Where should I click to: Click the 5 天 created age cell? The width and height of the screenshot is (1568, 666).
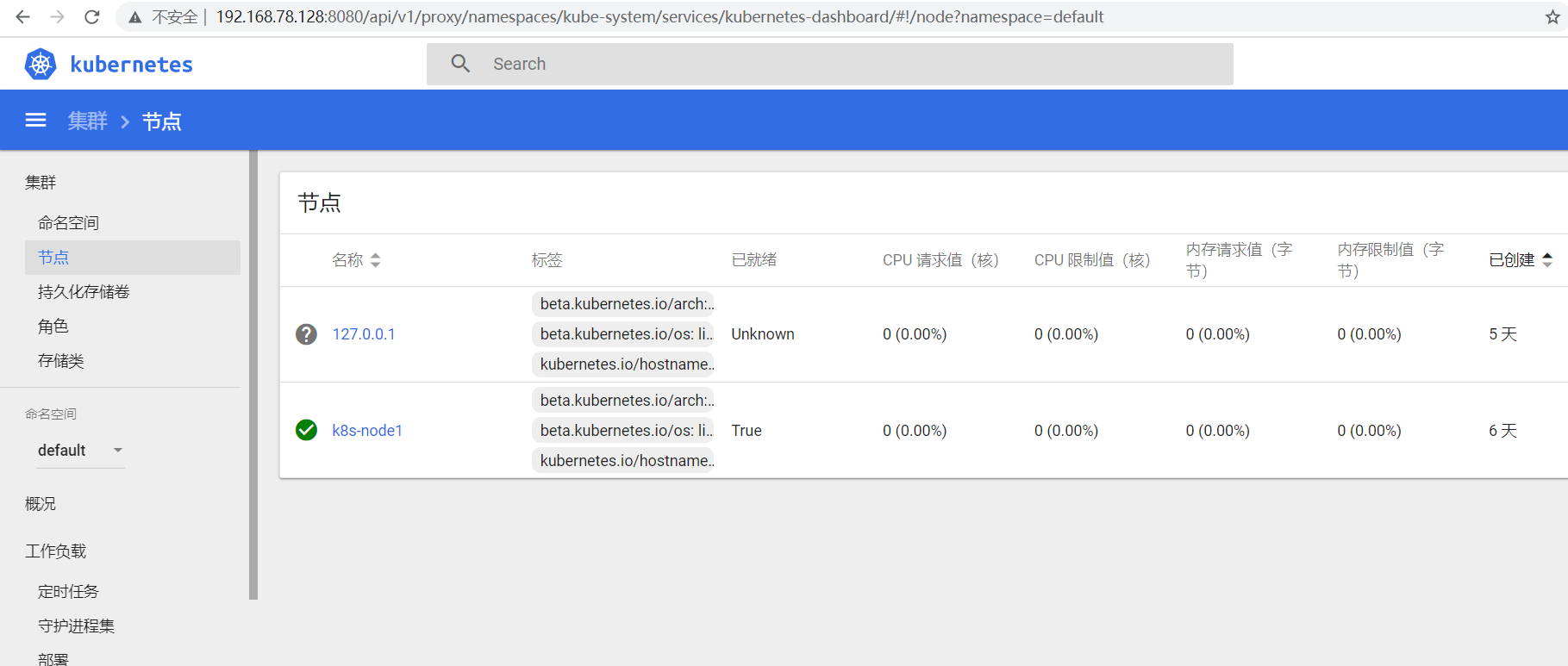coord(1502,334)
